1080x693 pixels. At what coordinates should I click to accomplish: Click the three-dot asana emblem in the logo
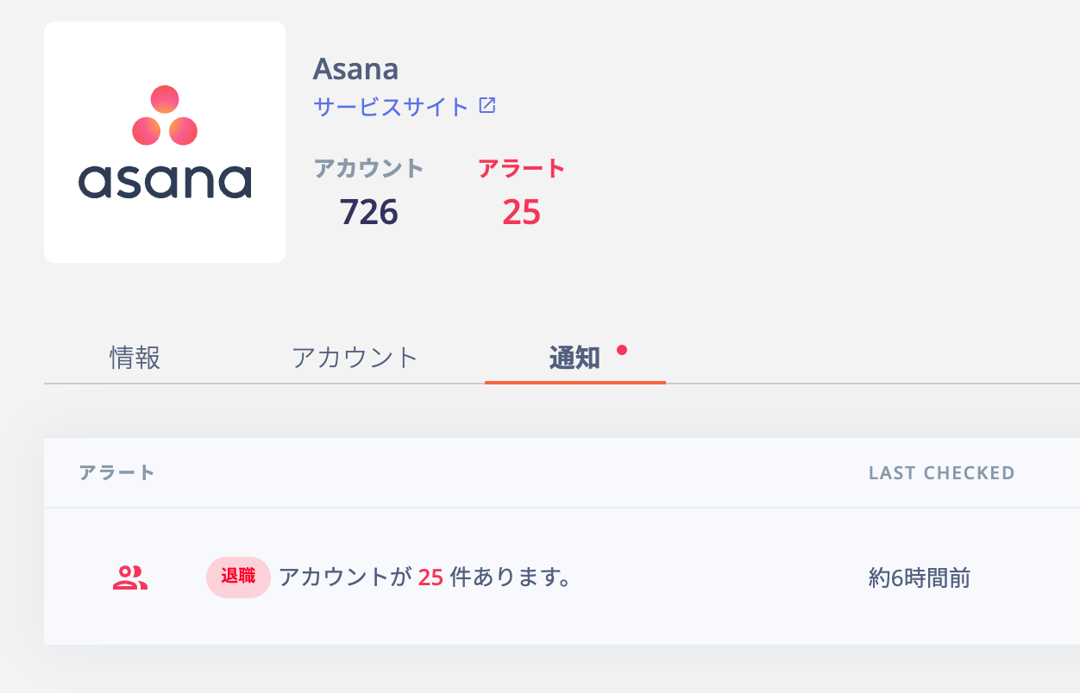point(165,116)
